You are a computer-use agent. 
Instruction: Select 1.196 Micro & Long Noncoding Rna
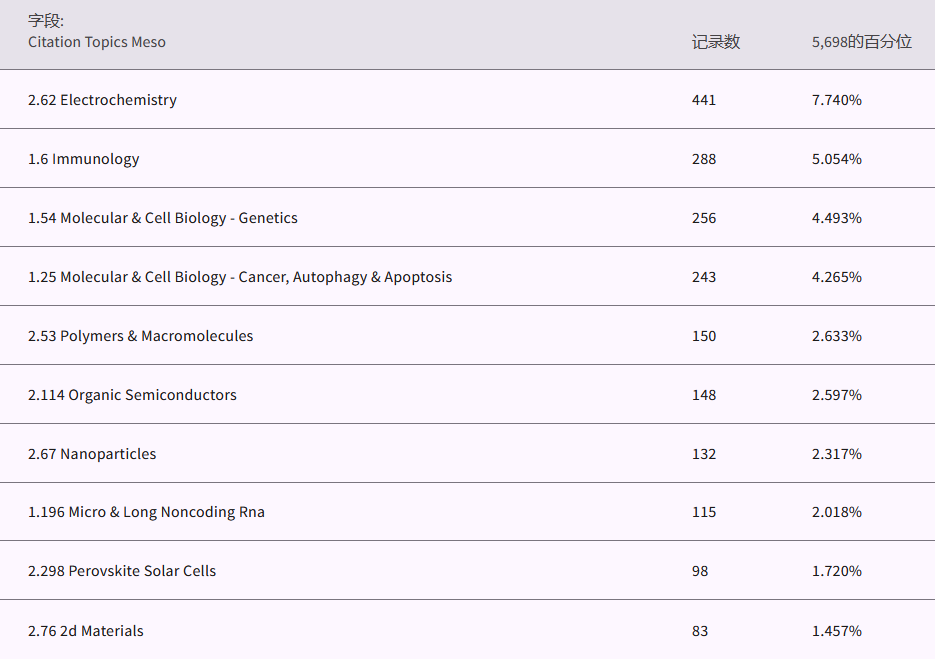(x=146, y=512)
